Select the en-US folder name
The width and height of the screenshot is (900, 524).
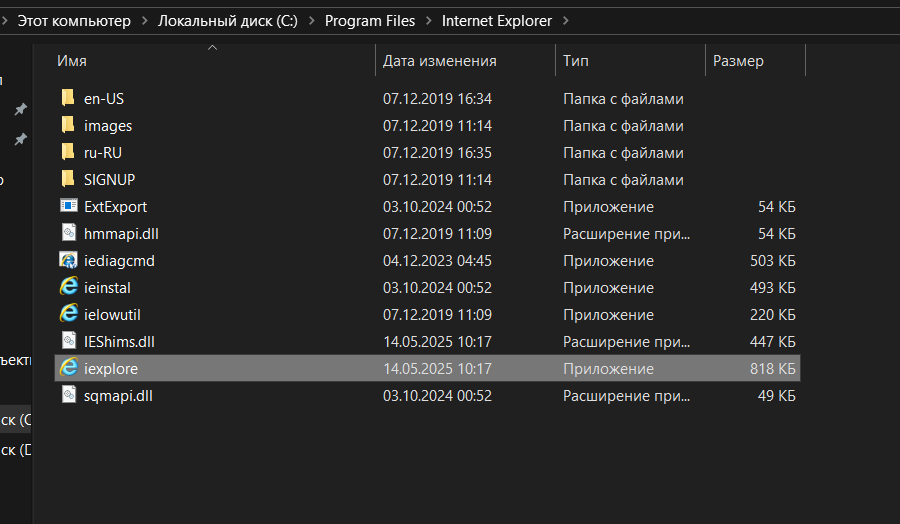coord(104,99)
